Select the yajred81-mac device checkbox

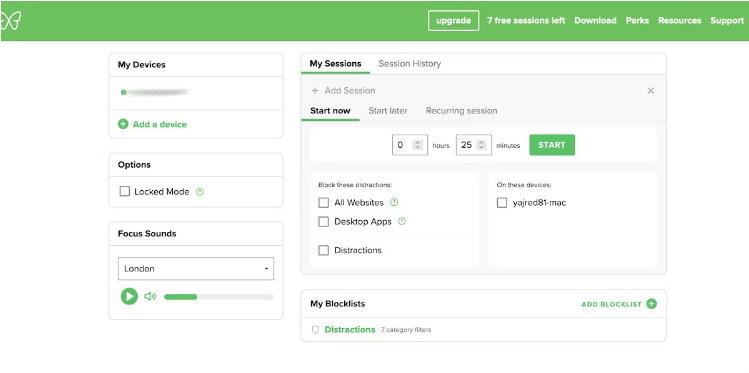coord(502,202)
